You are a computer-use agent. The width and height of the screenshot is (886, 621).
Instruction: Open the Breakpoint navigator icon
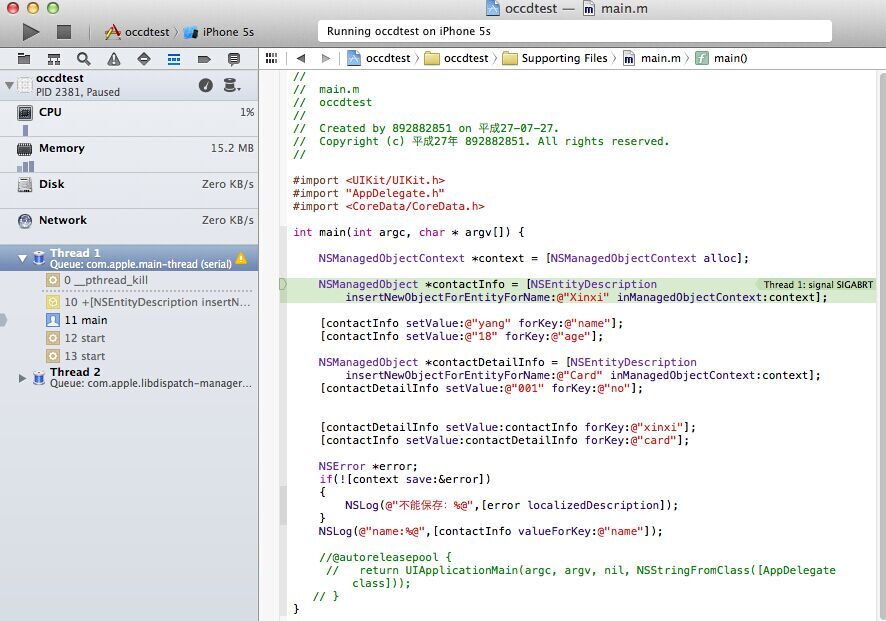pyautogui.click(x=204, y=59)
